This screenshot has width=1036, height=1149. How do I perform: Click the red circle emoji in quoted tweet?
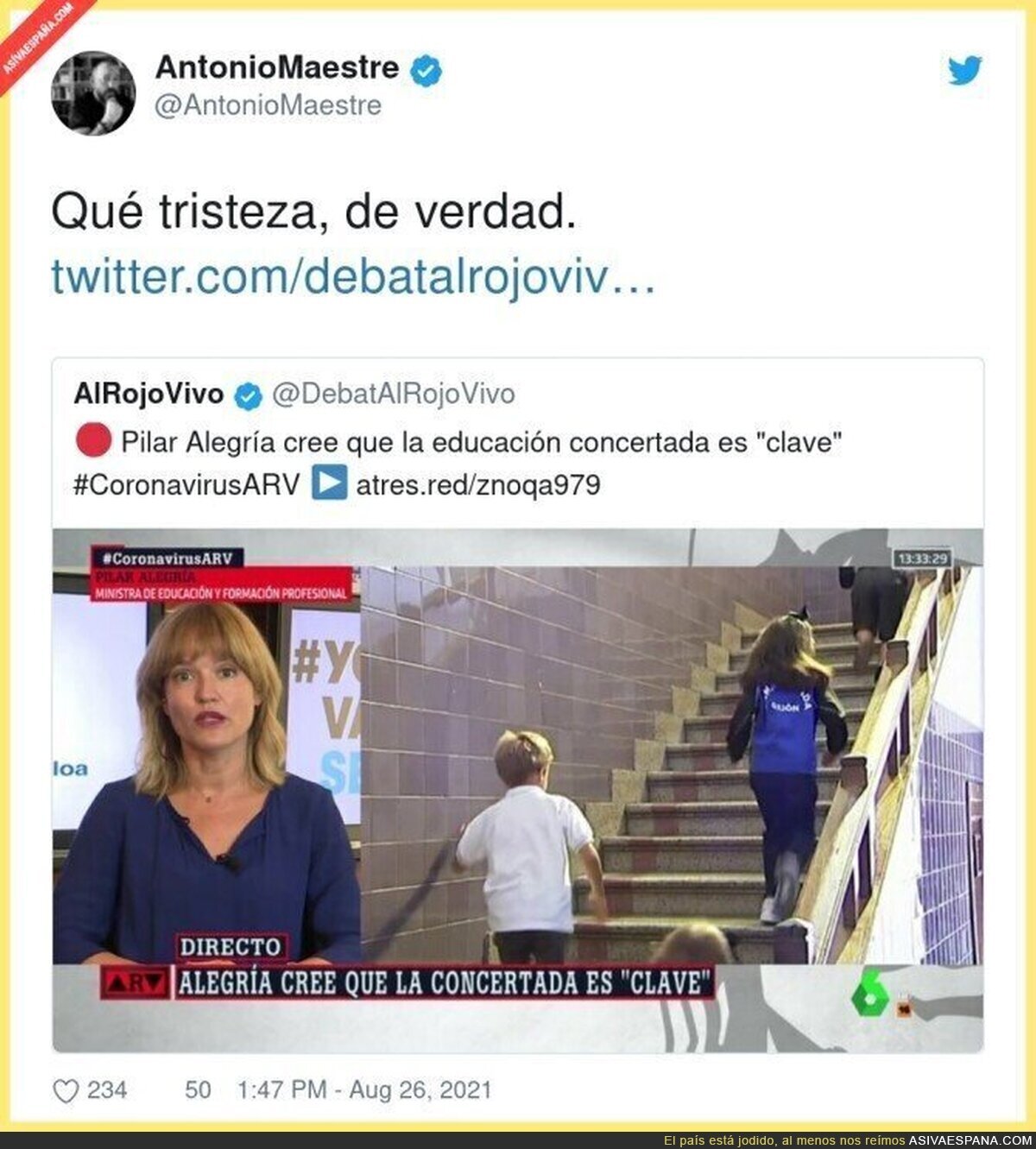click(93, 440)
